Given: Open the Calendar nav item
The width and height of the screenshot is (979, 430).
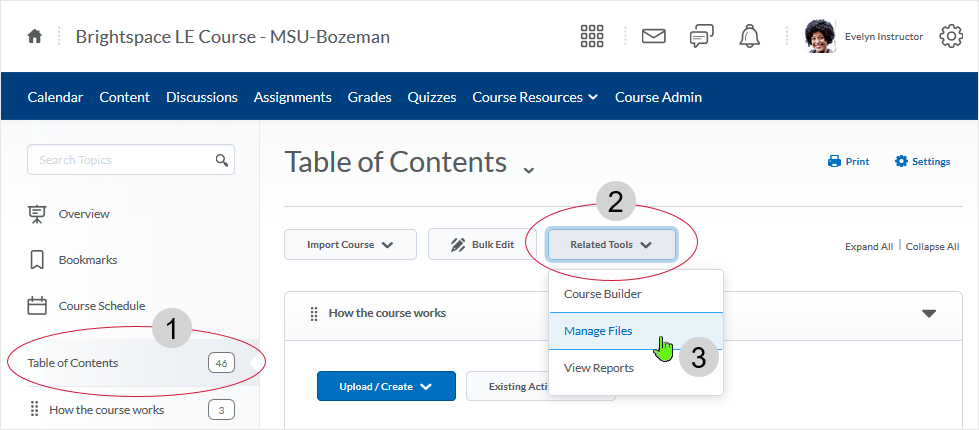Looking at the screenshot, I should [x=55, y=97].
